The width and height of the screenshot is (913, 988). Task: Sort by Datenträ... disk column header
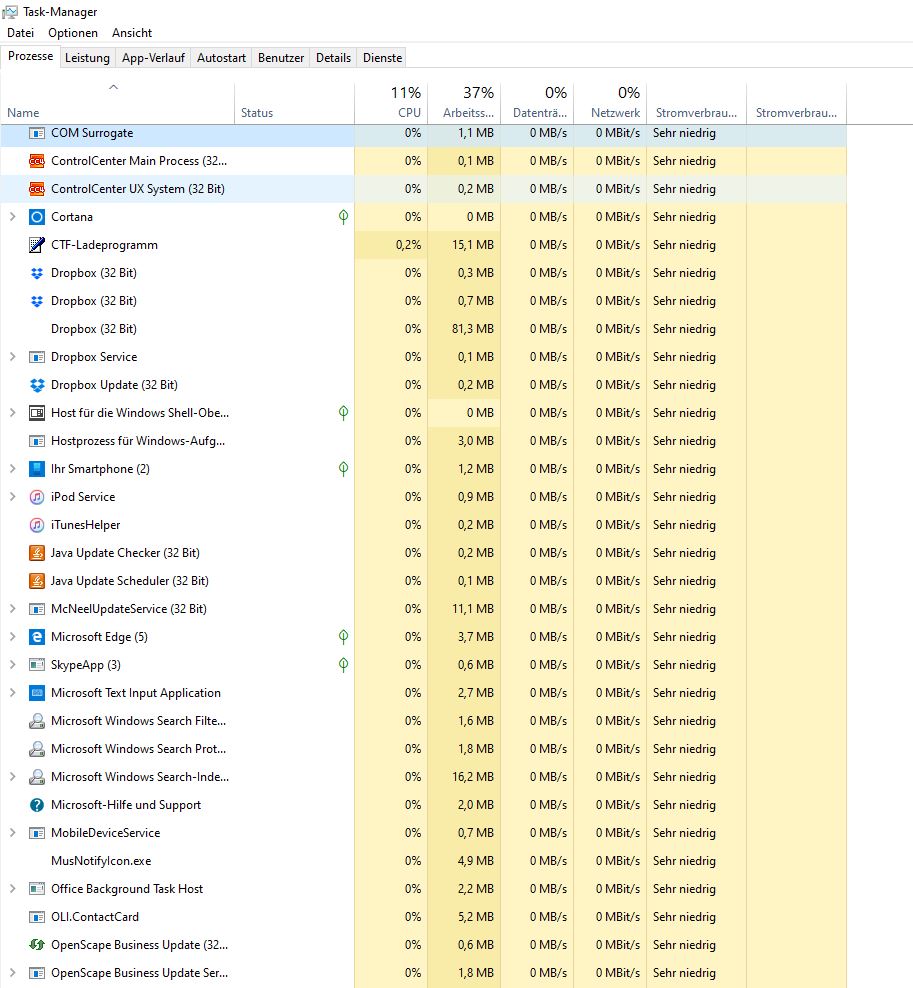(537, 103)
